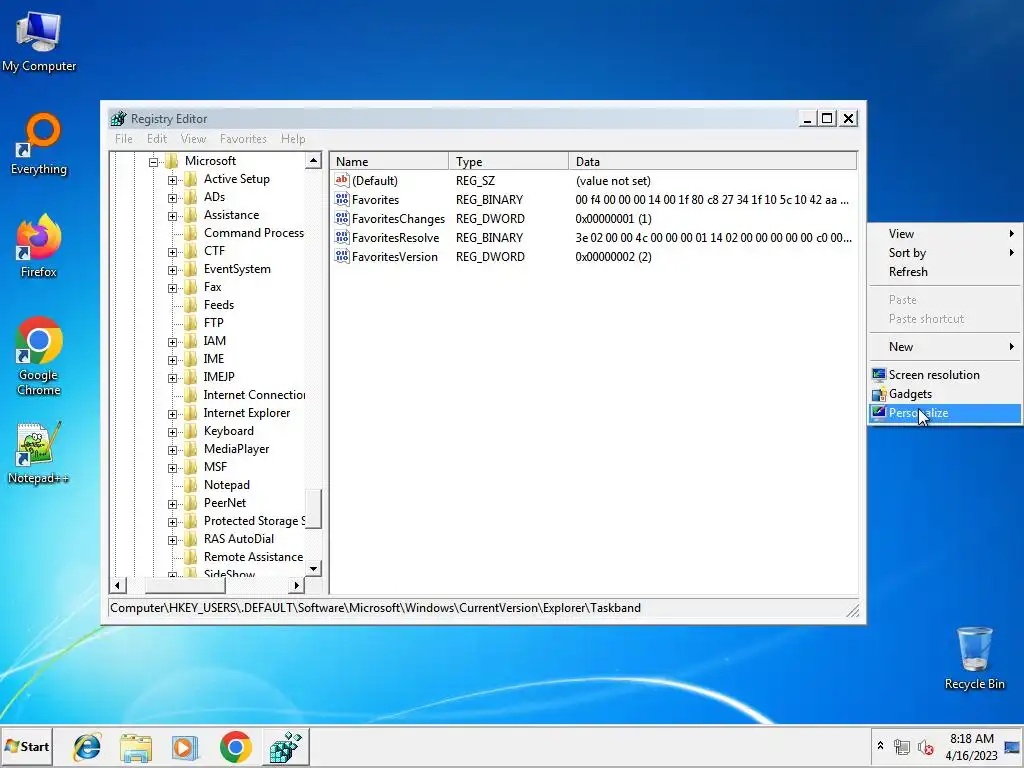Launch Windows Media Player from the taskbar
Viewport: 1024px width, 768px height.
(x=185, y=747)
